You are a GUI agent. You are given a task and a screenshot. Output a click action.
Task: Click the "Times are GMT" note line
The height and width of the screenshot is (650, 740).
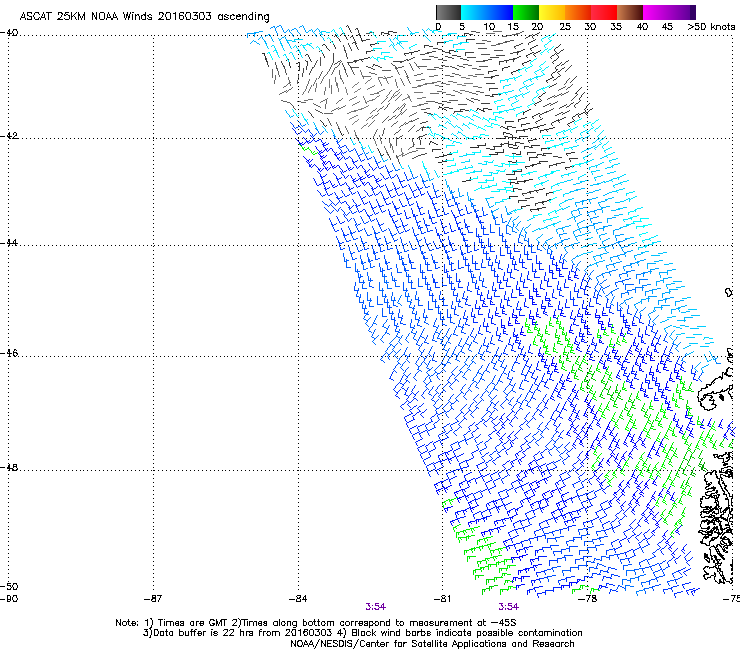coord(316,623)
